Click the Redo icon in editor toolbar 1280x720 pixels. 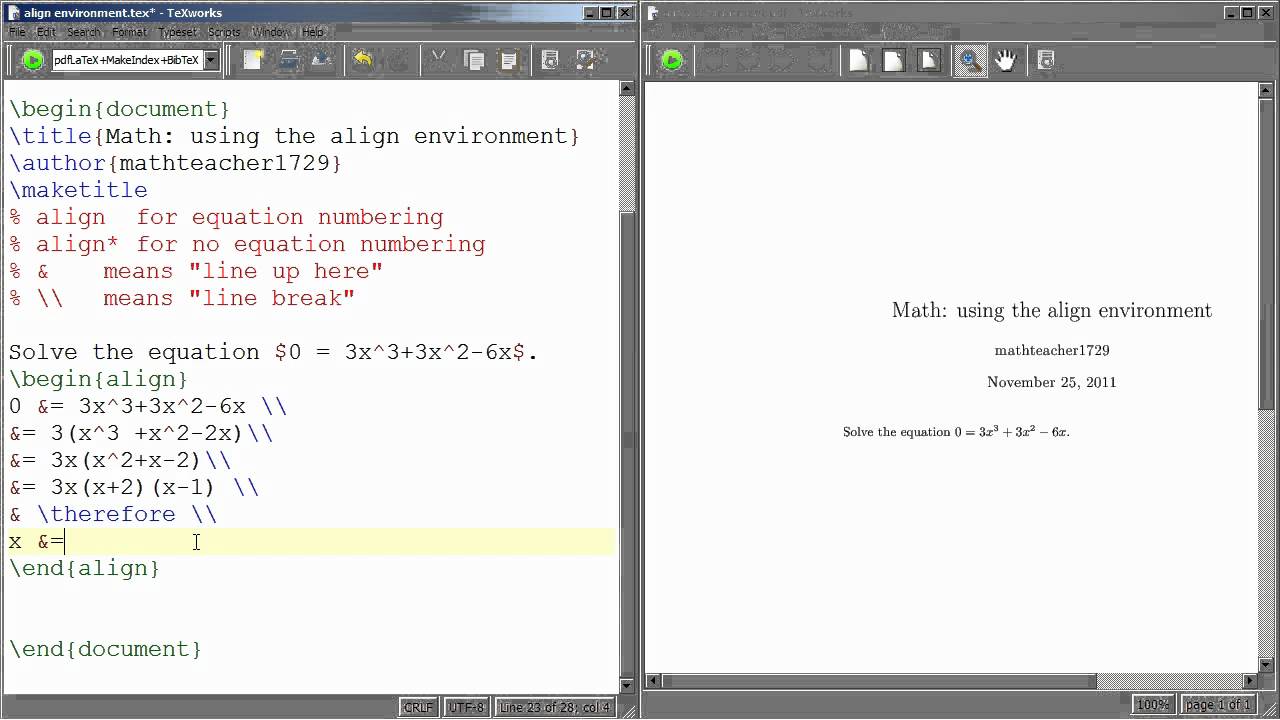pyautogui.click(x=398, y=60)
